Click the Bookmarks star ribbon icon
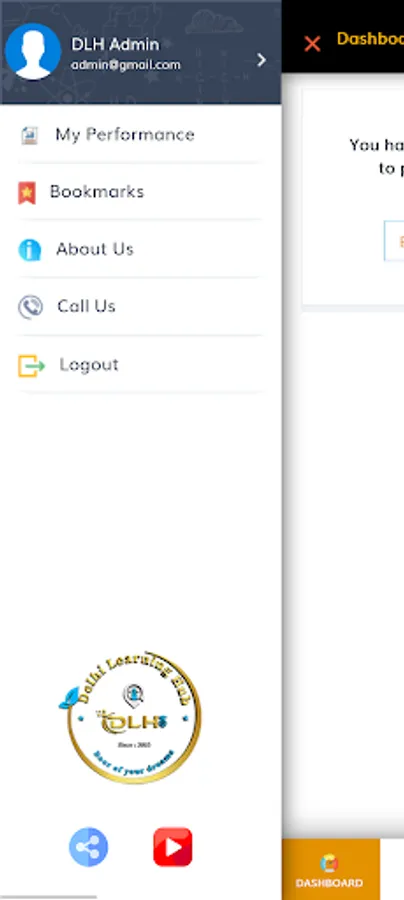The height and width of the screenshot is (900, 404). 27,193
